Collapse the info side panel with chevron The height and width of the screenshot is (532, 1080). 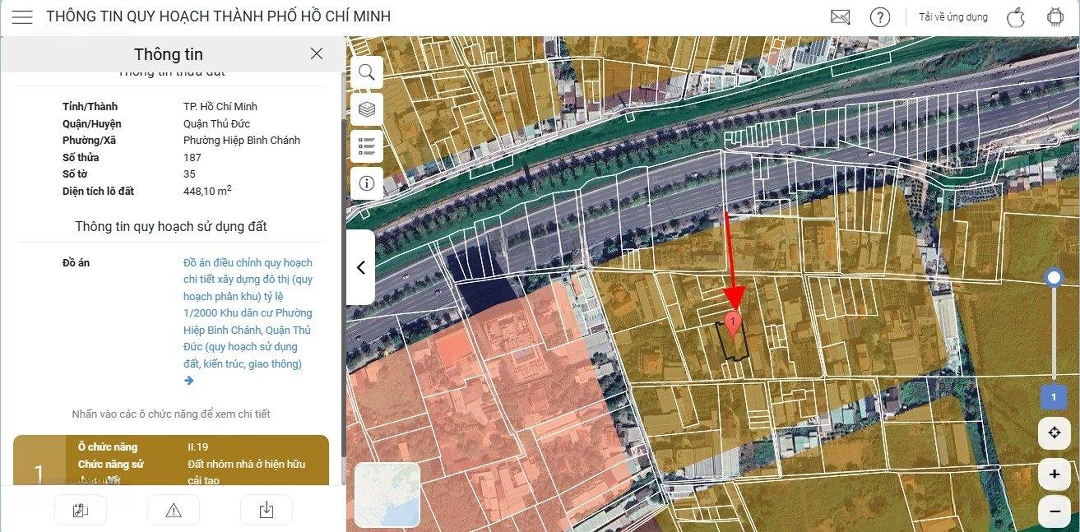[361, 268]
